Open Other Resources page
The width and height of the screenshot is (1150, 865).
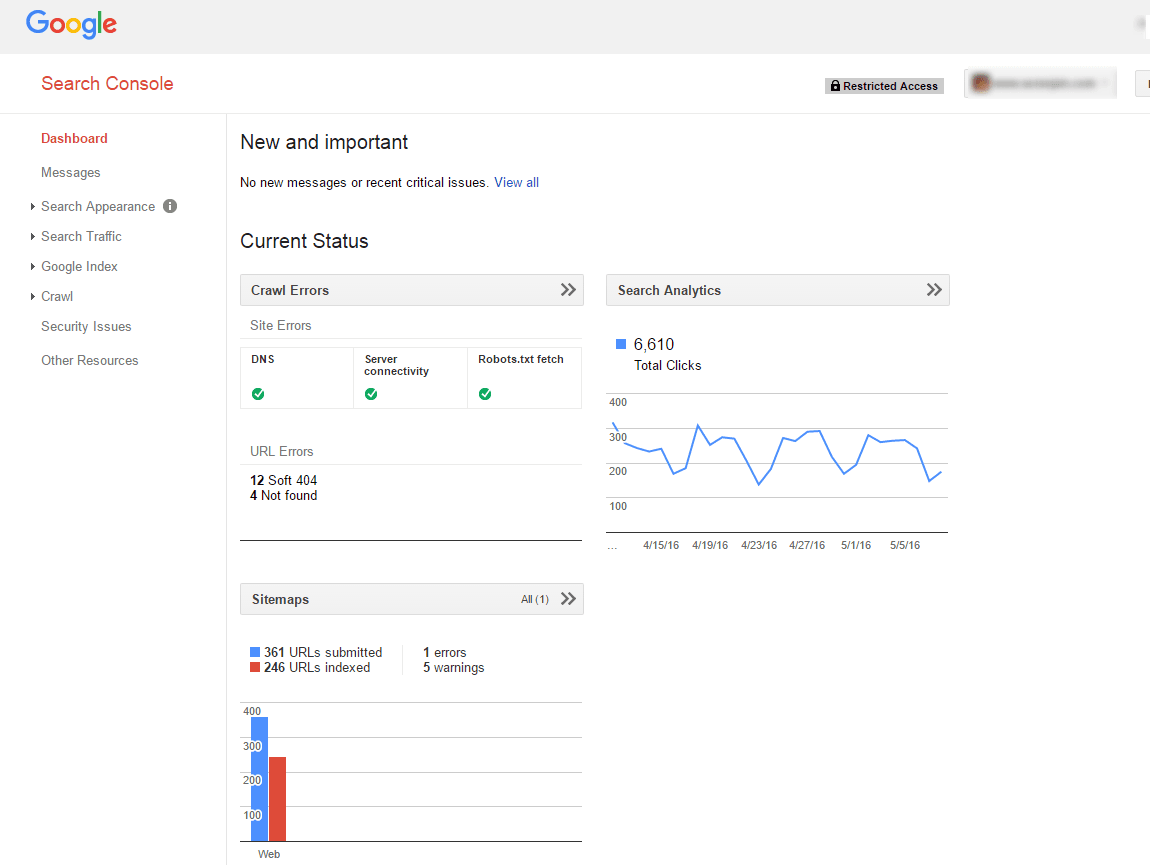[x=89, y=360]
